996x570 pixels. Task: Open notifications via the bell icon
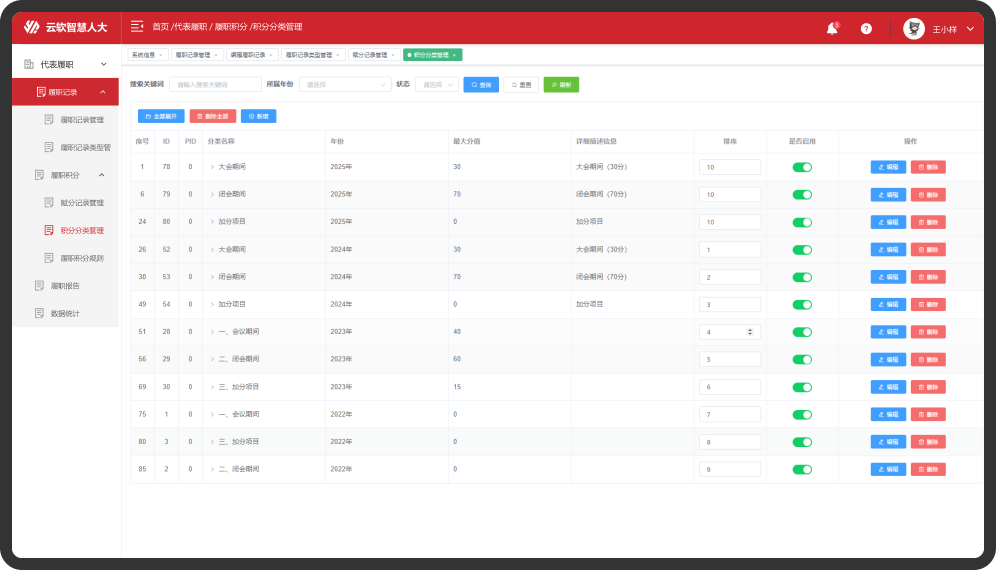click(x=832, y=29)
